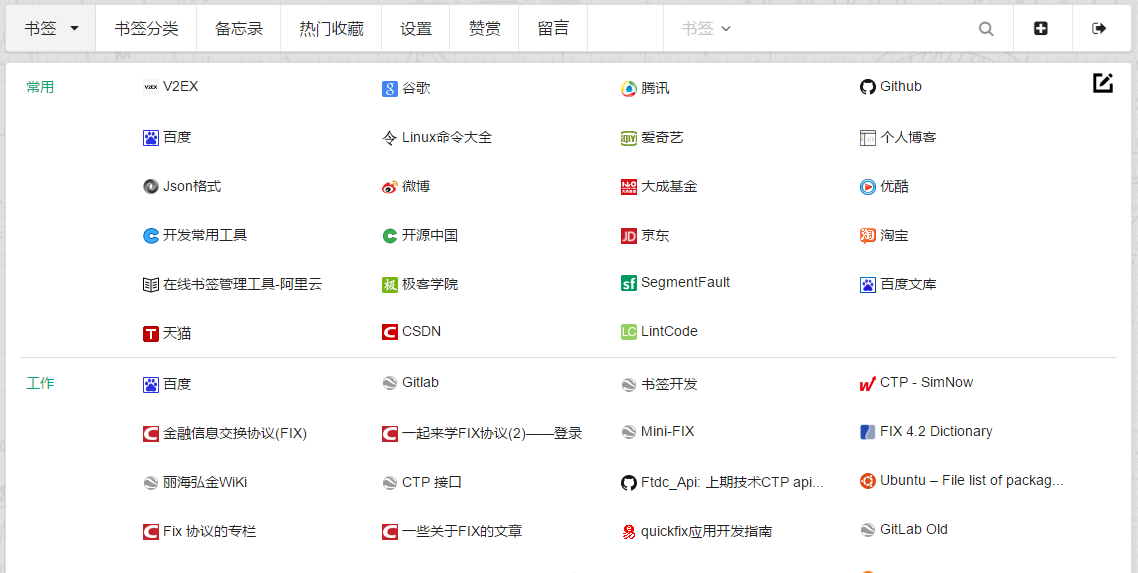Viewport: 1138px width, 573px height.
Task: Click the JD favicon beside 京东
Action: pyautogui.click(x=628, y=236)
